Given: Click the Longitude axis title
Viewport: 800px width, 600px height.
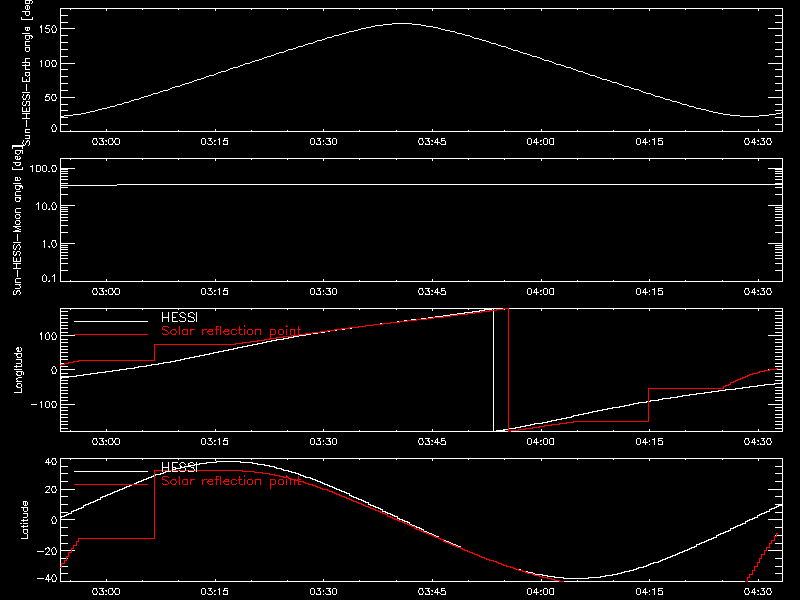Looking at the screenshot, I should [18, 370].
